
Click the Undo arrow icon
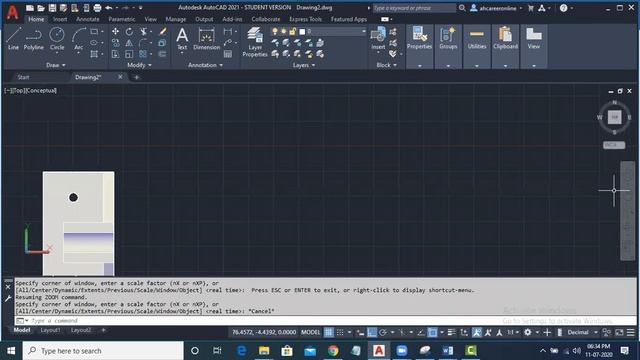tap(109, 8)
